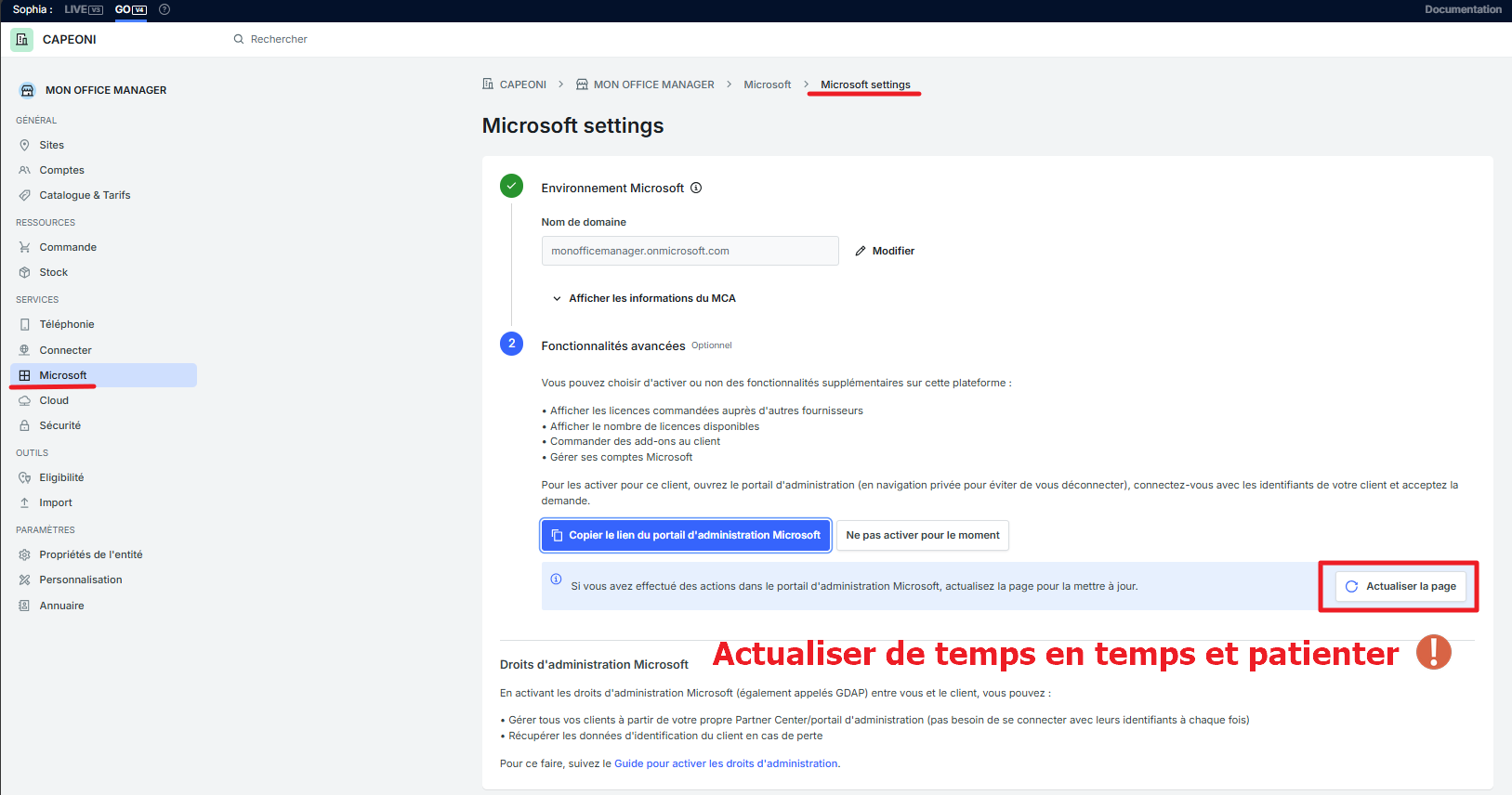Click Actualiser la page button
Image resolution: width=1512 pixels, height=795 pixels.
[1401, 586]
